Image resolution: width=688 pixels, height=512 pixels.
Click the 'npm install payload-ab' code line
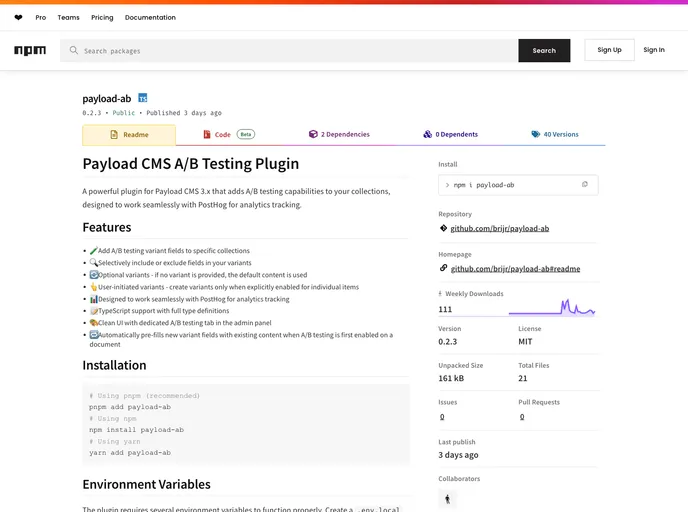point(136,430)
